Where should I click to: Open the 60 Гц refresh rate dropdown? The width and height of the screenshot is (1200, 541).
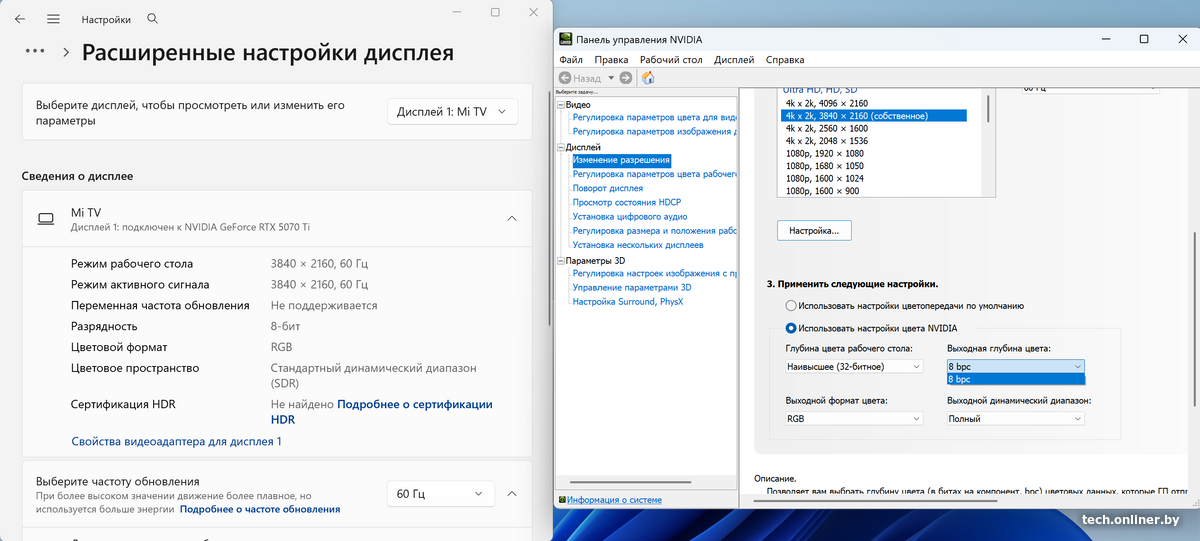tap(440, 493)
